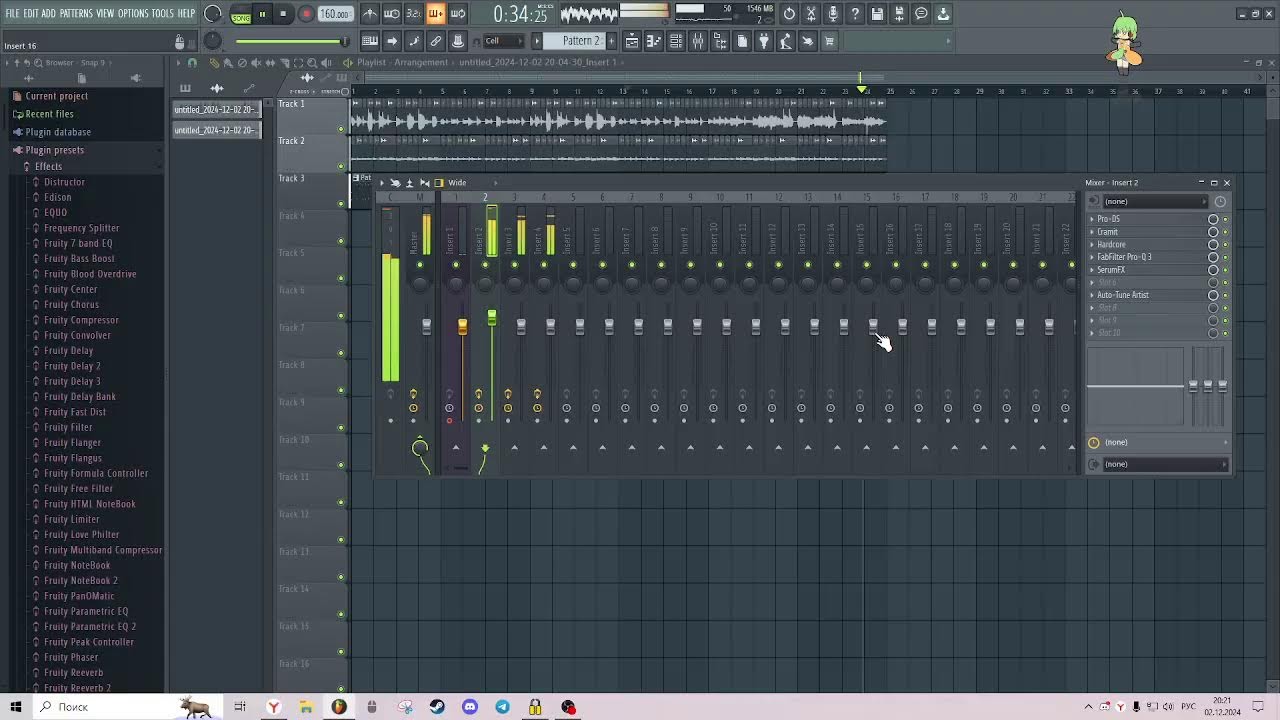Toggle the loop recording icon
1280x720 pixels.
pyautogui.click(x=458, y=14)
